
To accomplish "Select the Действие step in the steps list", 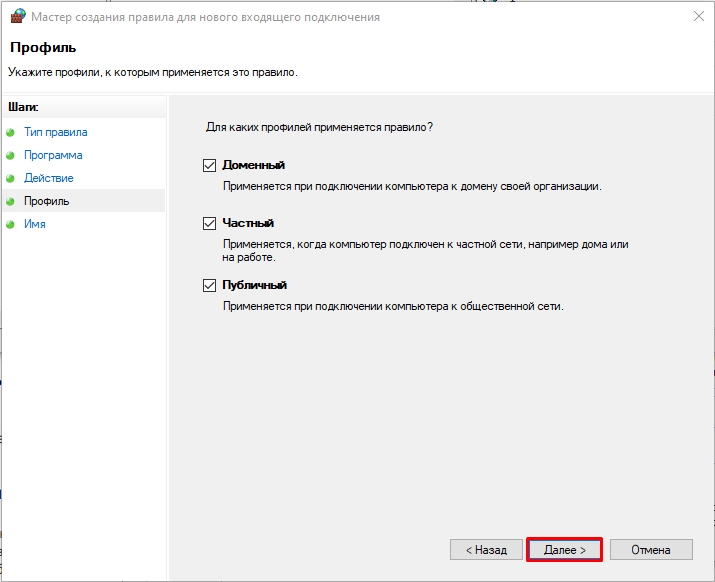I will point(49,178).
